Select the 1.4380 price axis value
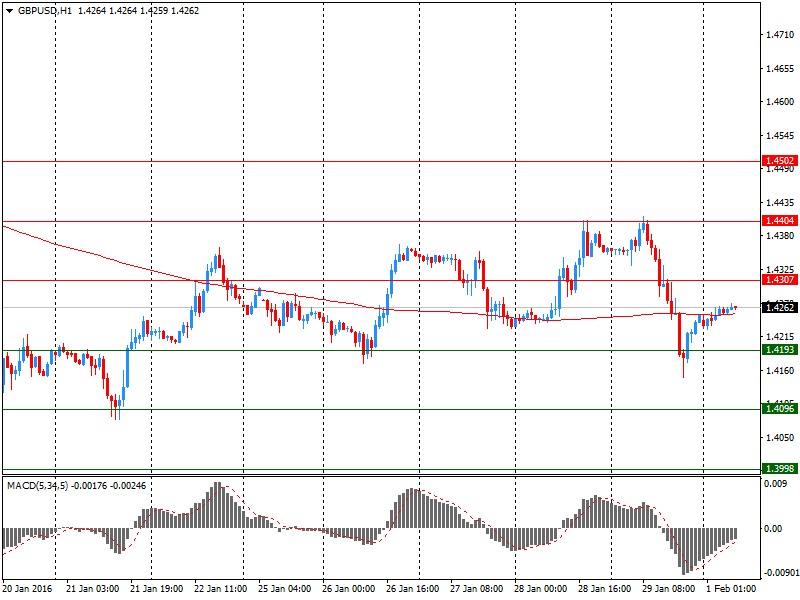The image size is (800, 600). click(780, 236)
